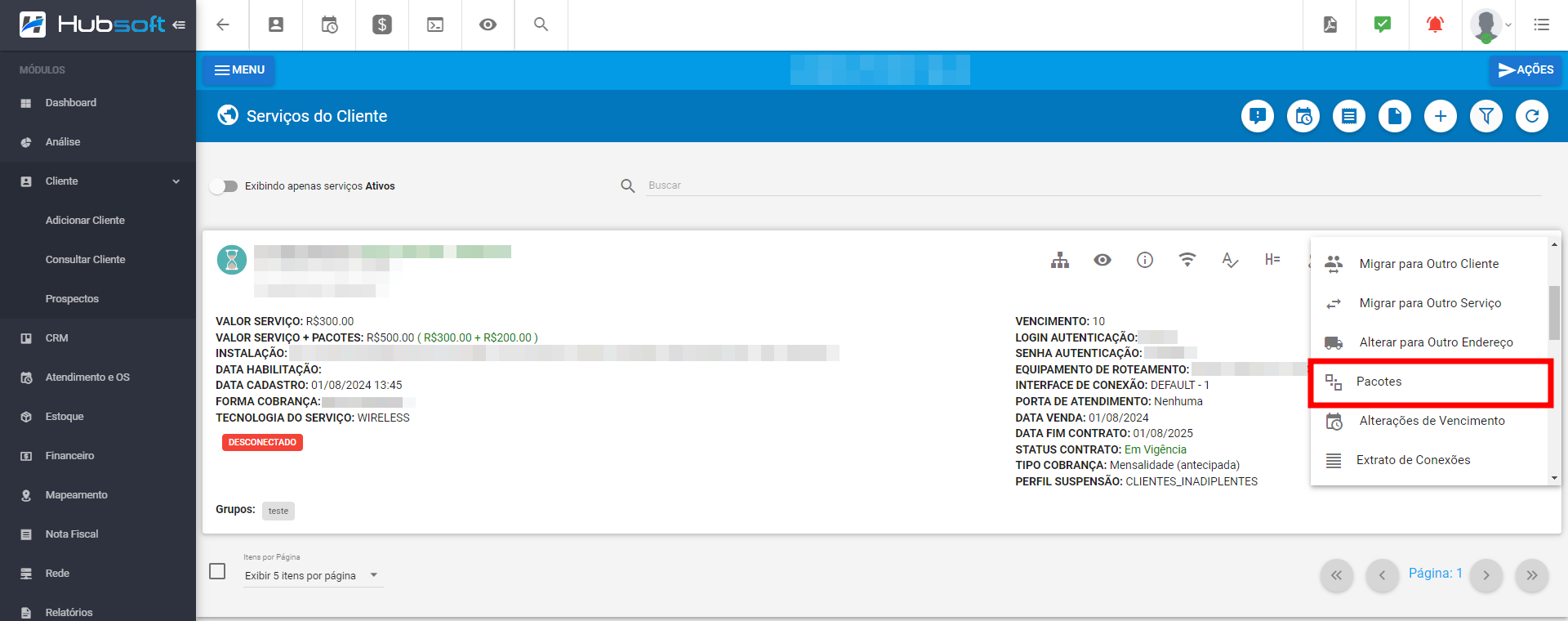Screen dimensions: 1568x621
Task: Check the select-all checkbox at the bottom
Action: [x=217, y=571]
